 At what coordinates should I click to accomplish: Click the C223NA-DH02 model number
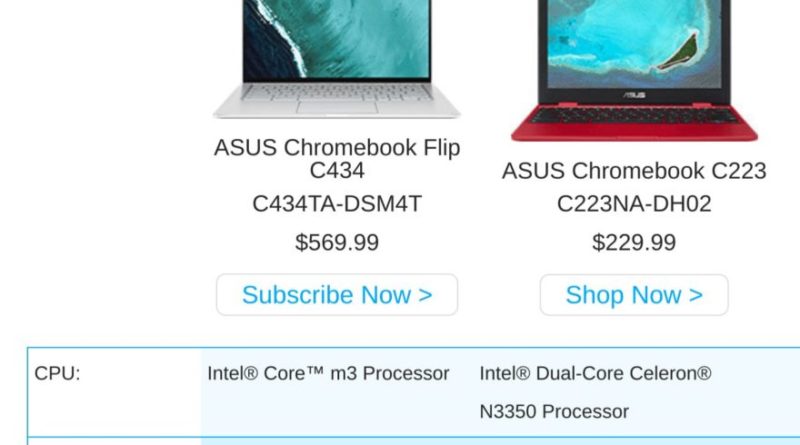(634, 204)
